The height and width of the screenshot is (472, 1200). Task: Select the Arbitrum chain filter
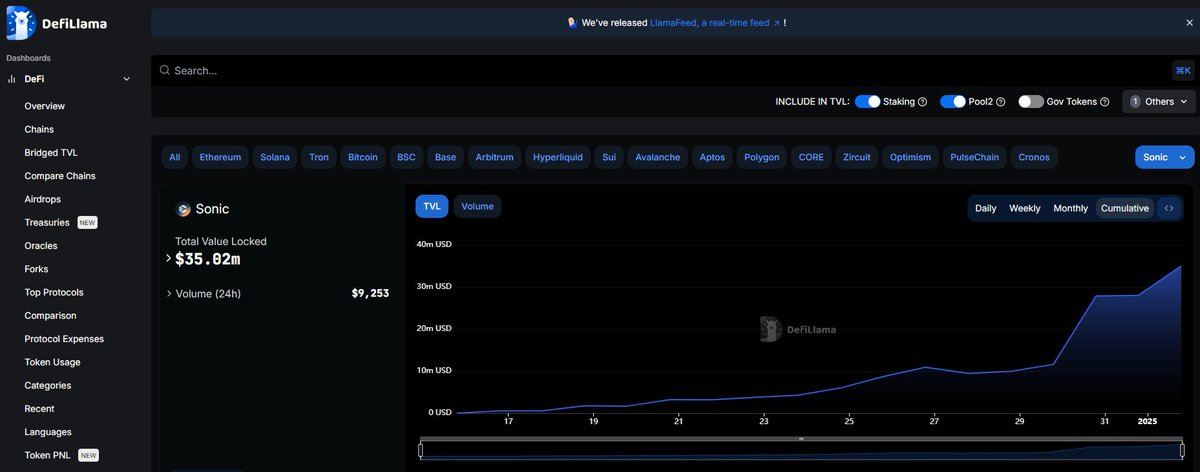tap(495, 157)
